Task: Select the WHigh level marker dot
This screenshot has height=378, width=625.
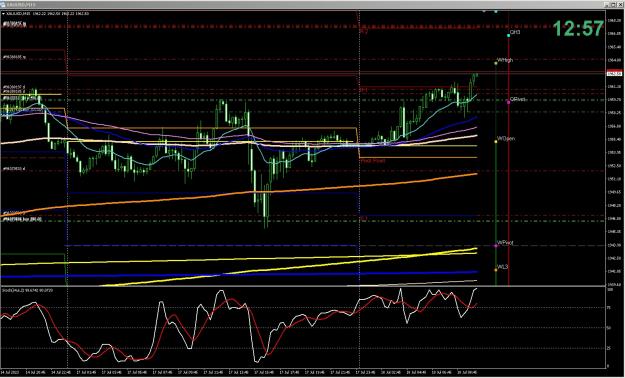Action: point(496,63)
